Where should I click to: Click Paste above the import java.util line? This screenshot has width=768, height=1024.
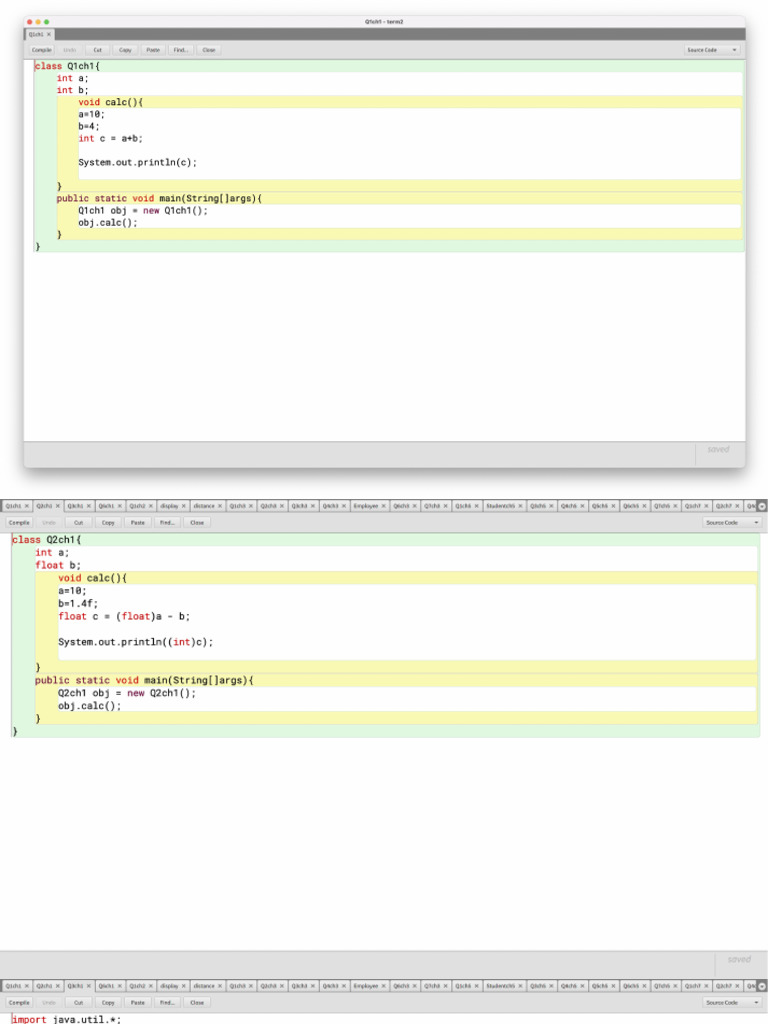(137, 1002)
